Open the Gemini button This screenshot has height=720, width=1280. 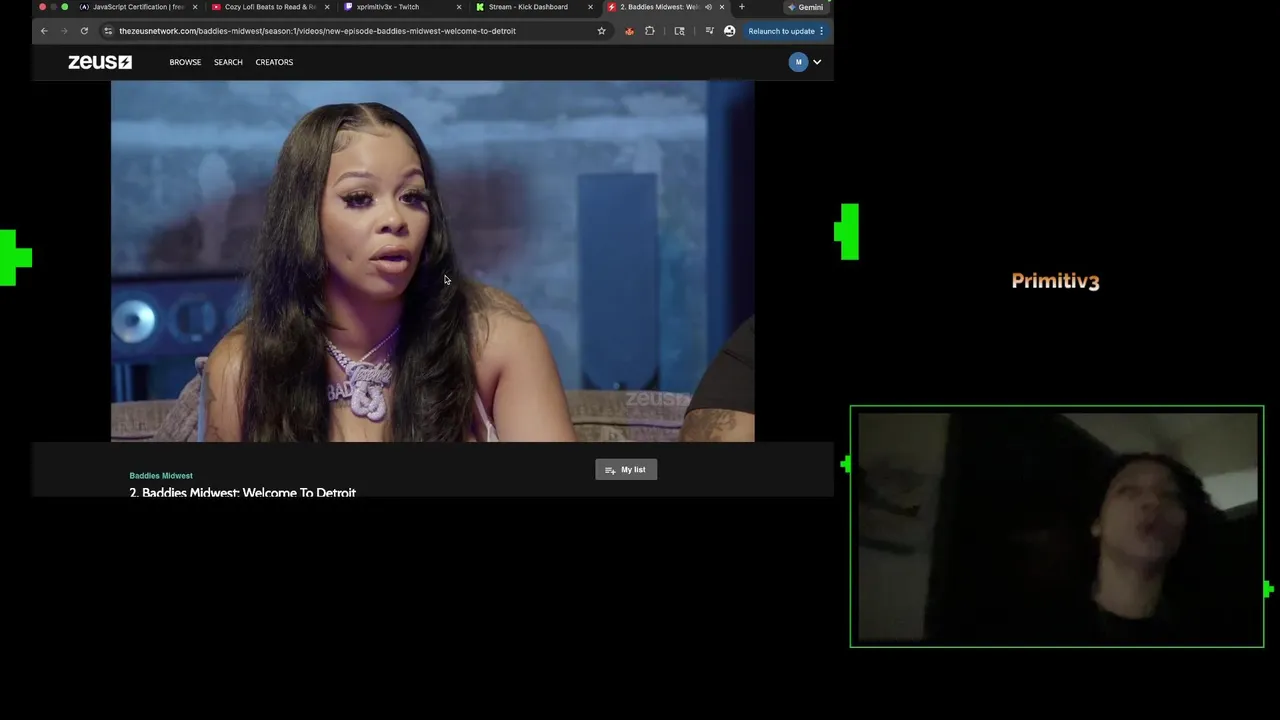tap(805, 7)
